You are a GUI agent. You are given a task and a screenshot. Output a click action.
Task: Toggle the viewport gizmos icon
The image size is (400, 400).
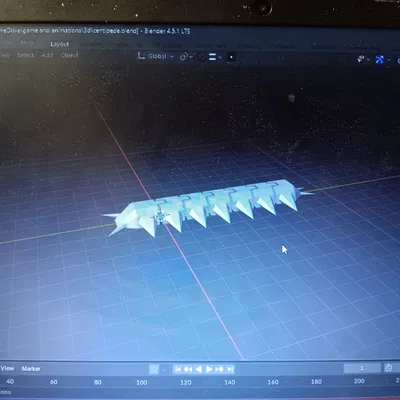[380, 60]
